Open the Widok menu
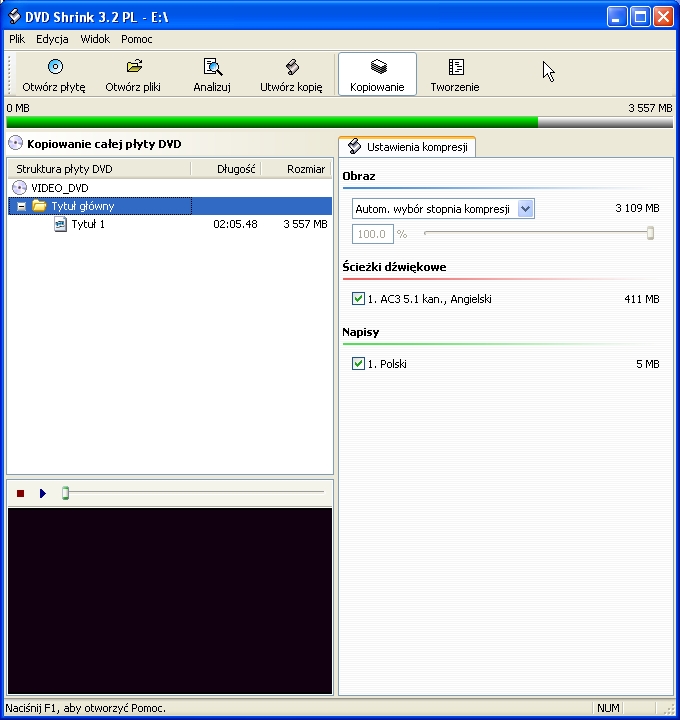 point(95,39)
